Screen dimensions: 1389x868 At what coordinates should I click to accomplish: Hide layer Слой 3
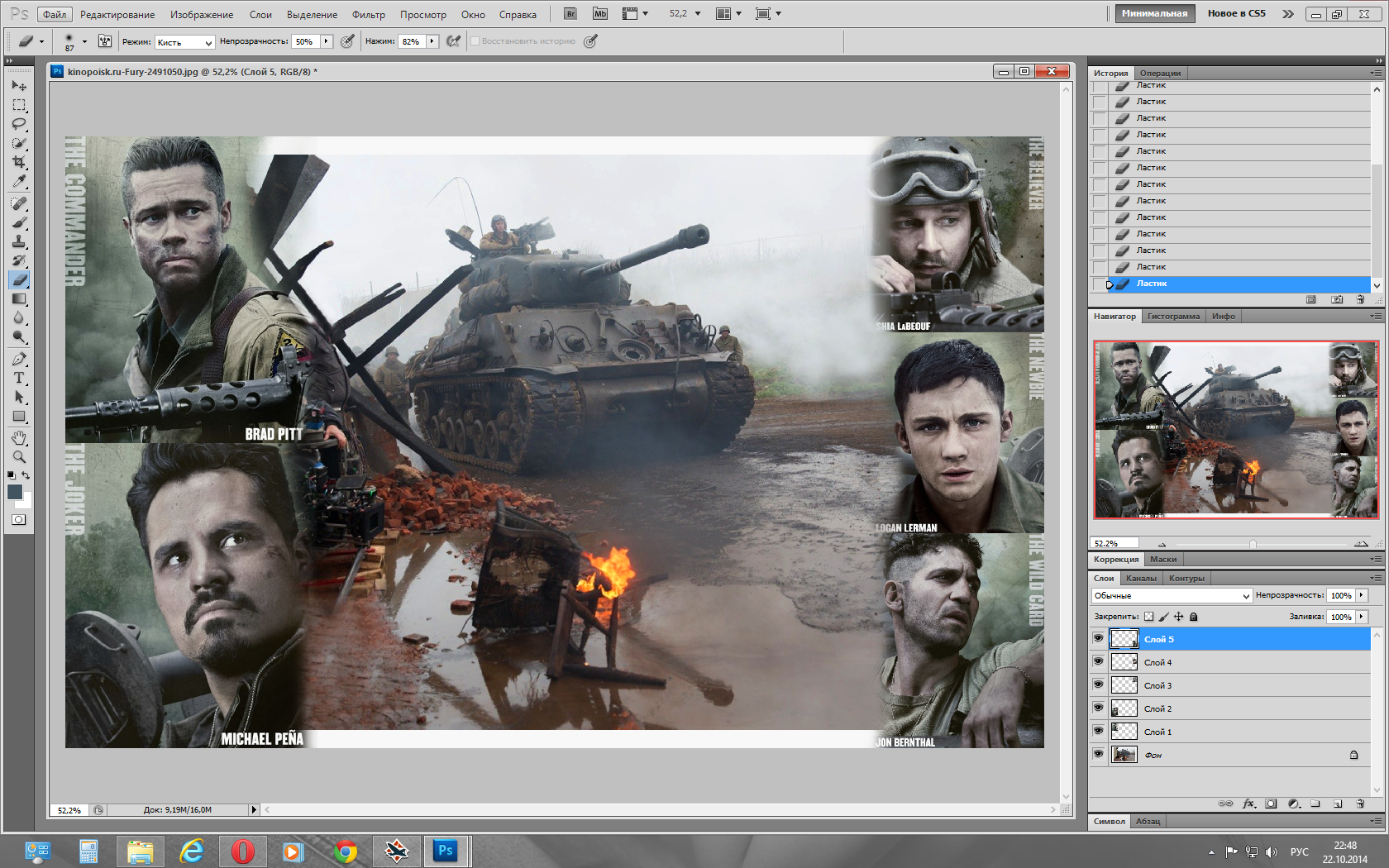[1098, 684]
